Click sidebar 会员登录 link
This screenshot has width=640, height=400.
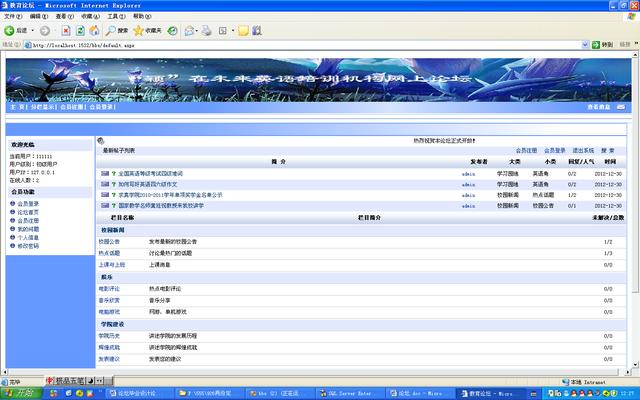(28, 204)
